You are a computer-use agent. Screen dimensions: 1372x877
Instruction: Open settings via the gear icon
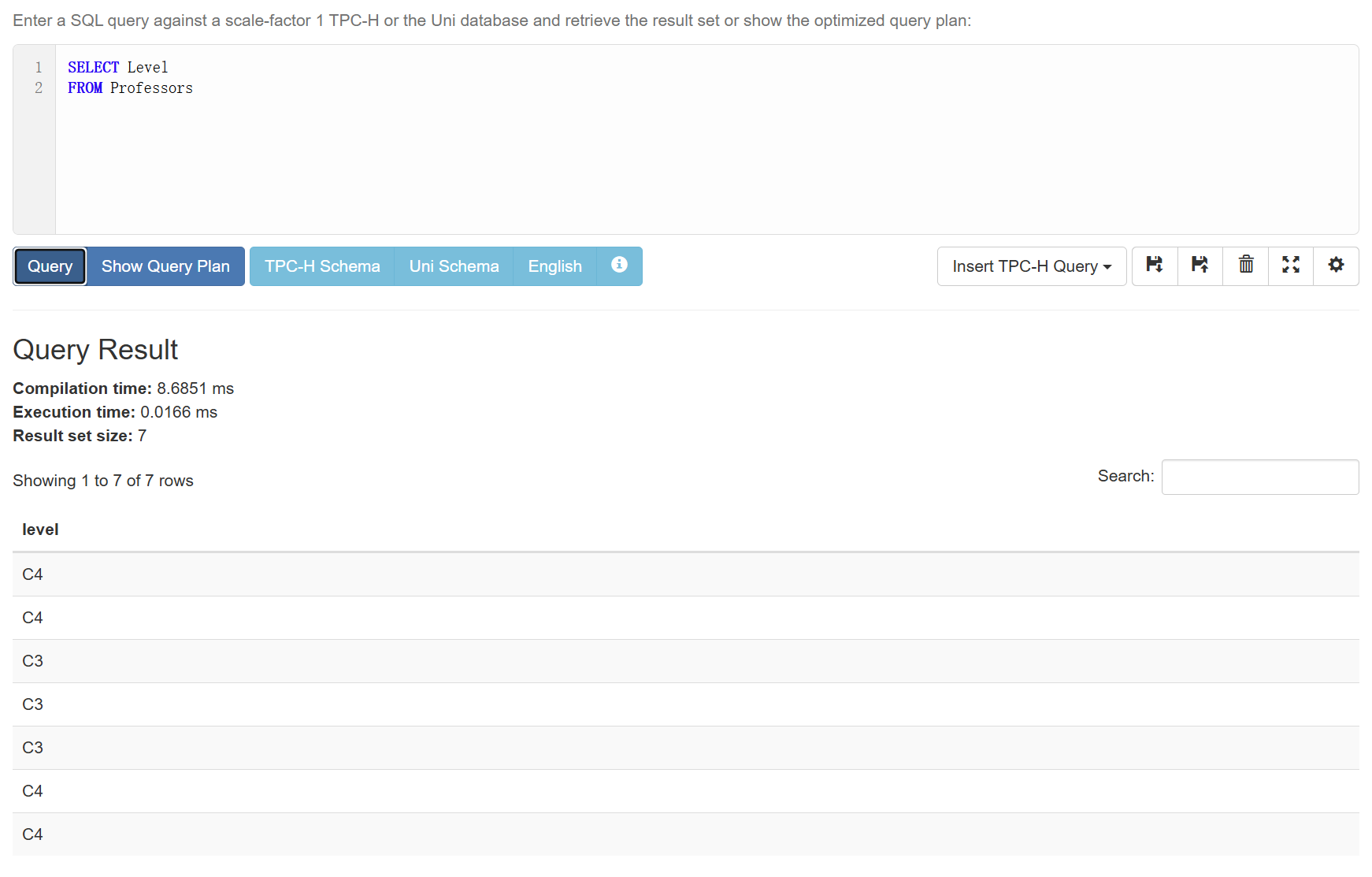point(1336,266)
